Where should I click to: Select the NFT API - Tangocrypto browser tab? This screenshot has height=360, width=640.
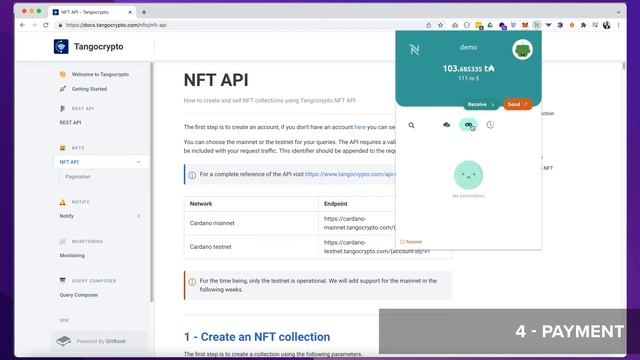point(92,12)
